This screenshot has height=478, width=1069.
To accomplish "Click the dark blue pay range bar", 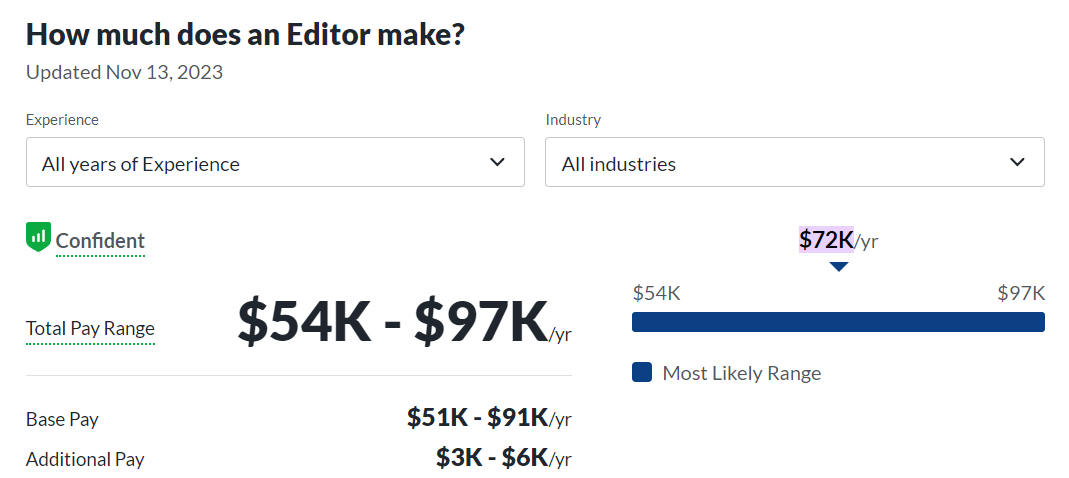I will click(x=838, y=322).
